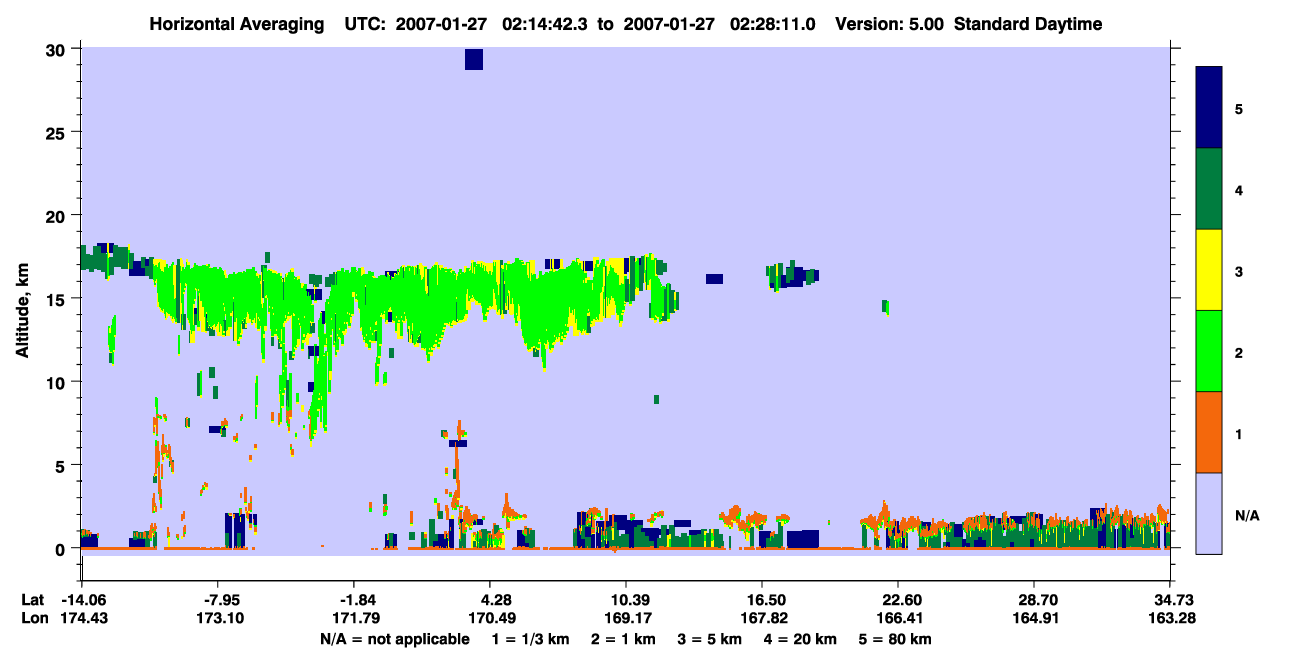
Task: Click the y-axis tick label '30'
Action: tap(57, 50)
